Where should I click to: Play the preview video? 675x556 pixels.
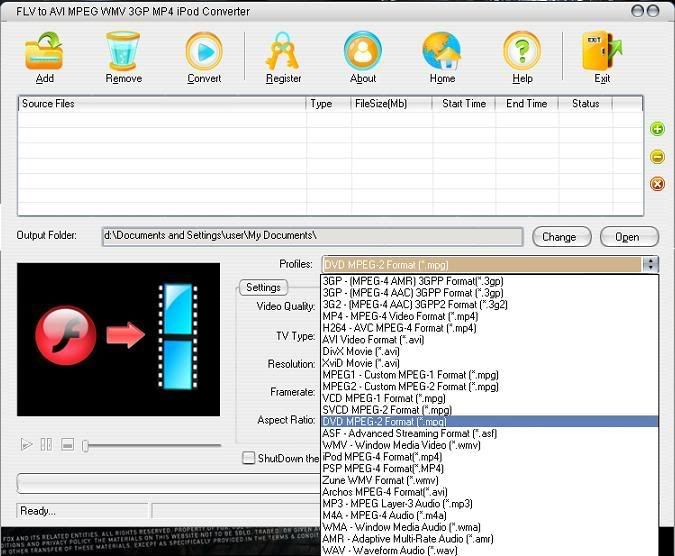[x=26, y=444]
